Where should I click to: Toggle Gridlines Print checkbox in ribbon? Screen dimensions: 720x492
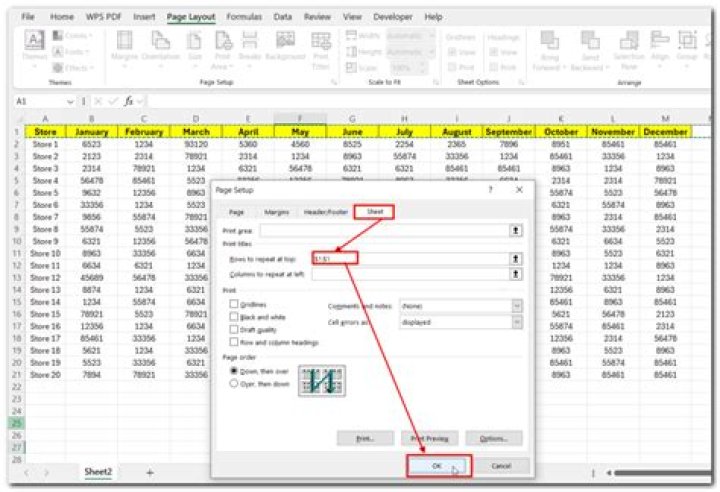pos(452,67)
